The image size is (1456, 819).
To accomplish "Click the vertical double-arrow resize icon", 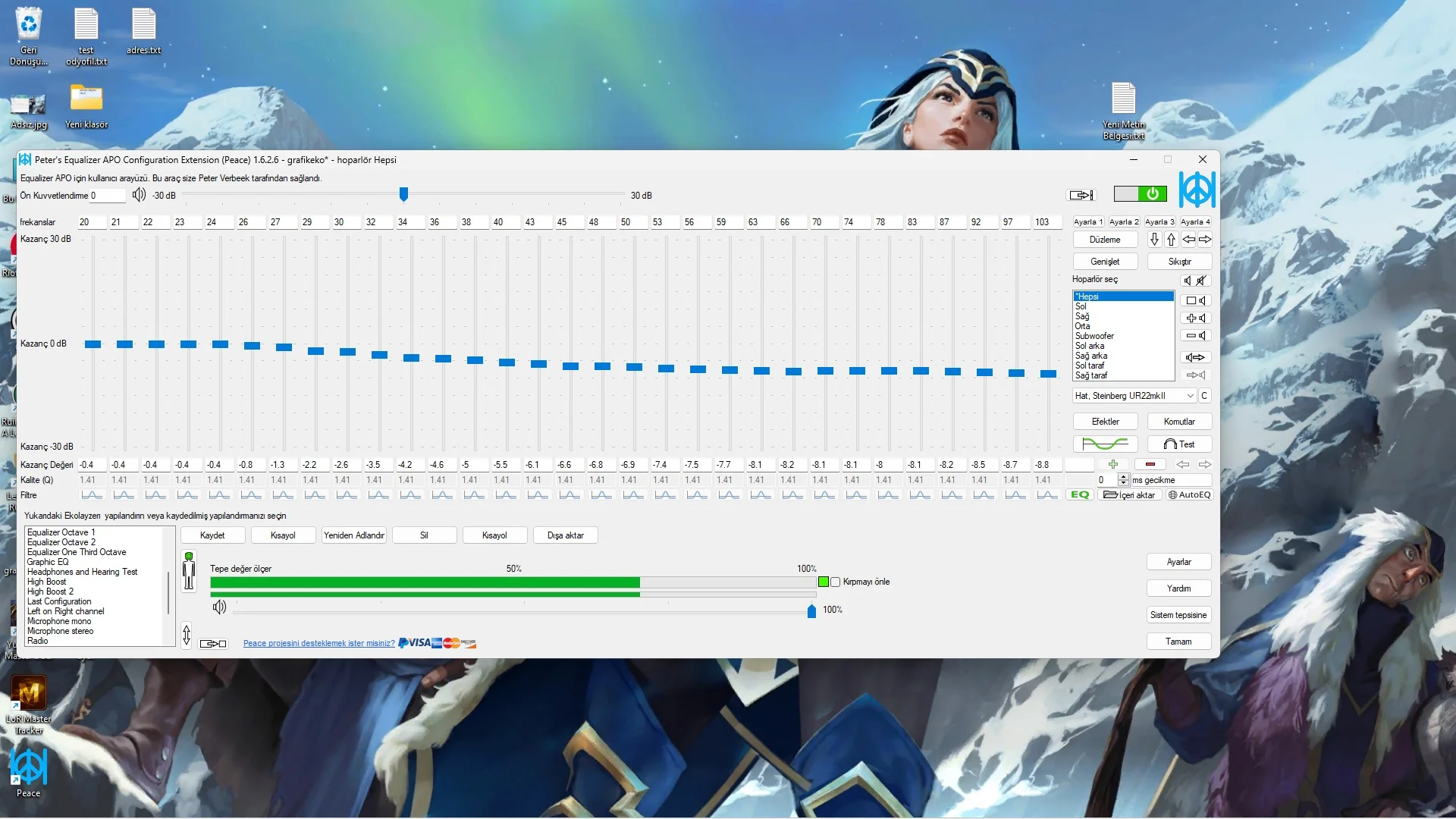I will [x=187, y=634].
